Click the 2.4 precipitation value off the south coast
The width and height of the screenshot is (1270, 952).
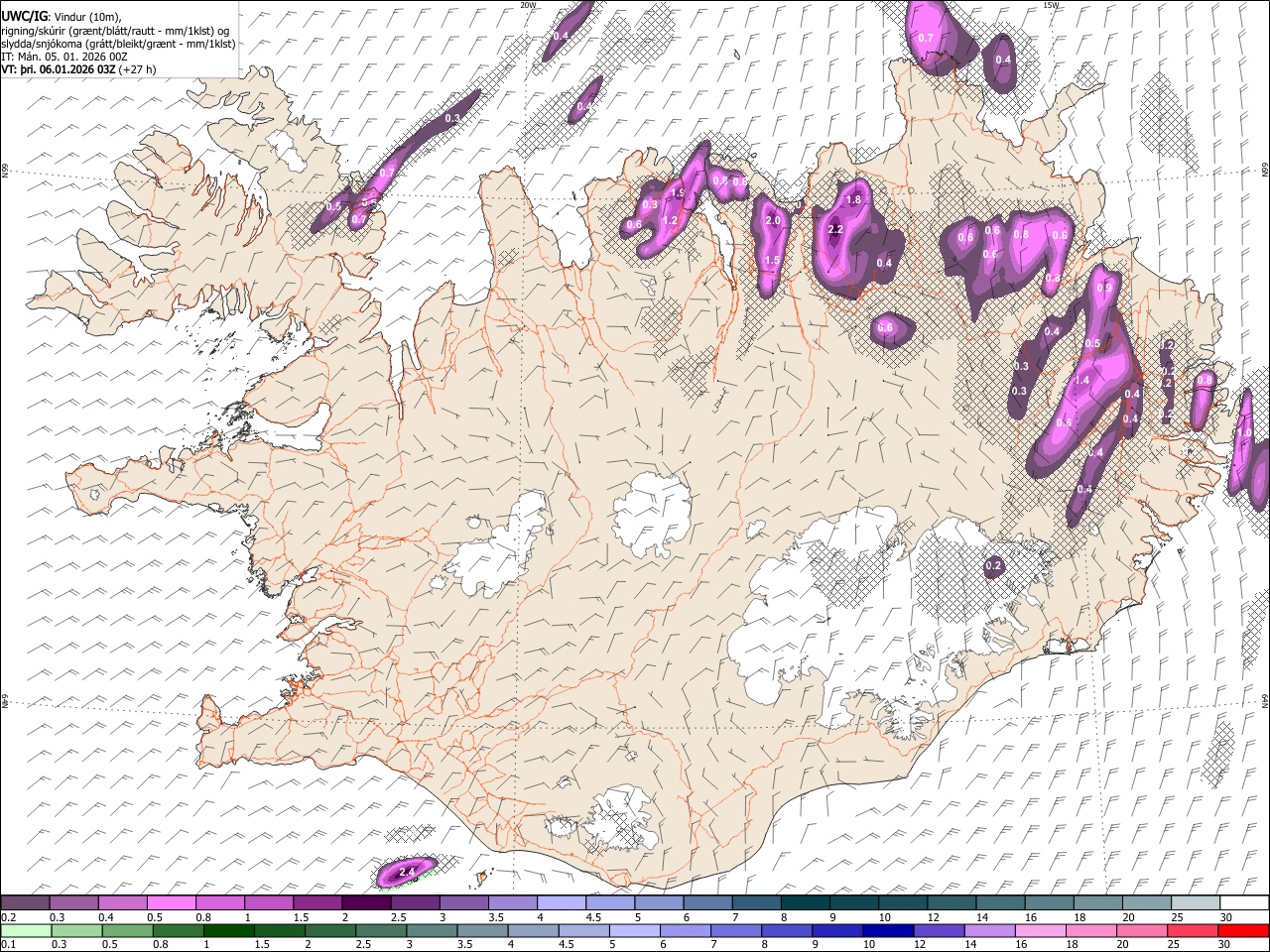(406, 873)
